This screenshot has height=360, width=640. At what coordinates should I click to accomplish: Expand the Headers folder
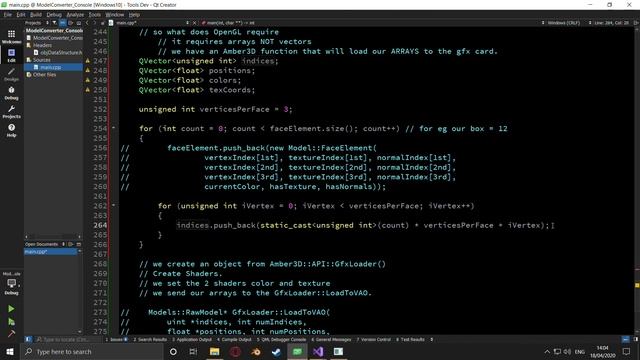tap(42, 45)
